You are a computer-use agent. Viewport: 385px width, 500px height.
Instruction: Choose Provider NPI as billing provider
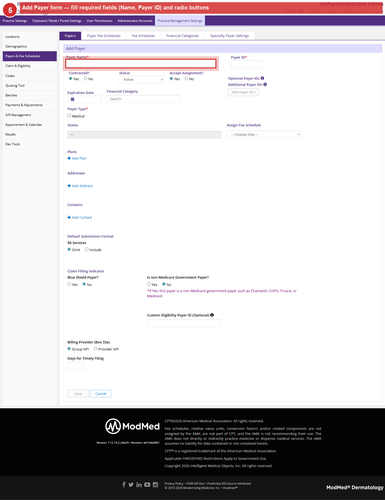coord(95,349)
